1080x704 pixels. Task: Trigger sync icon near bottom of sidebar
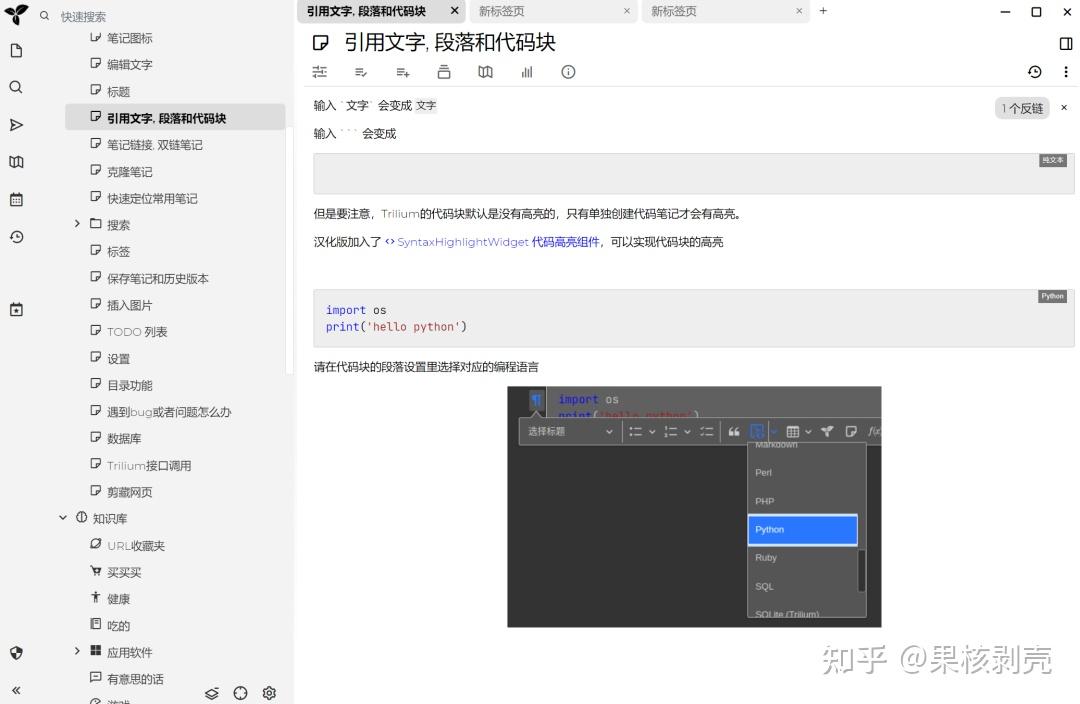pyautogui.click(x=211, y=692)
